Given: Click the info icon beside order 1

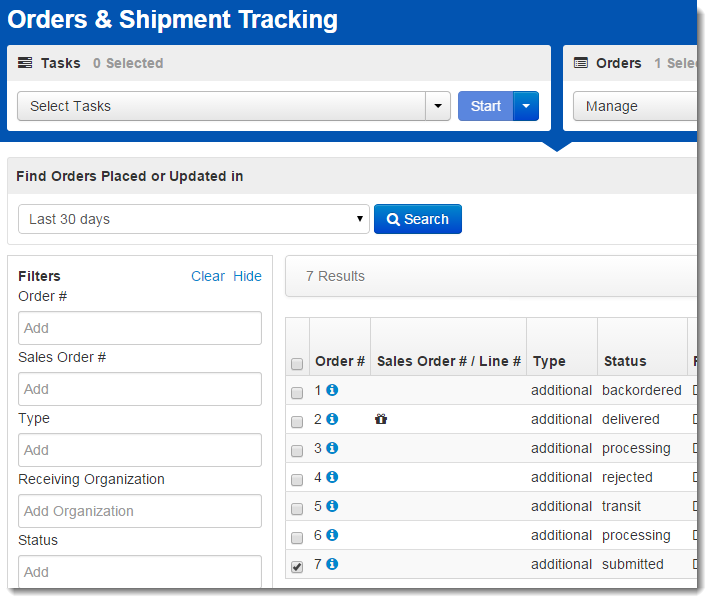Looking at the screenshot, I should point(332,390).
